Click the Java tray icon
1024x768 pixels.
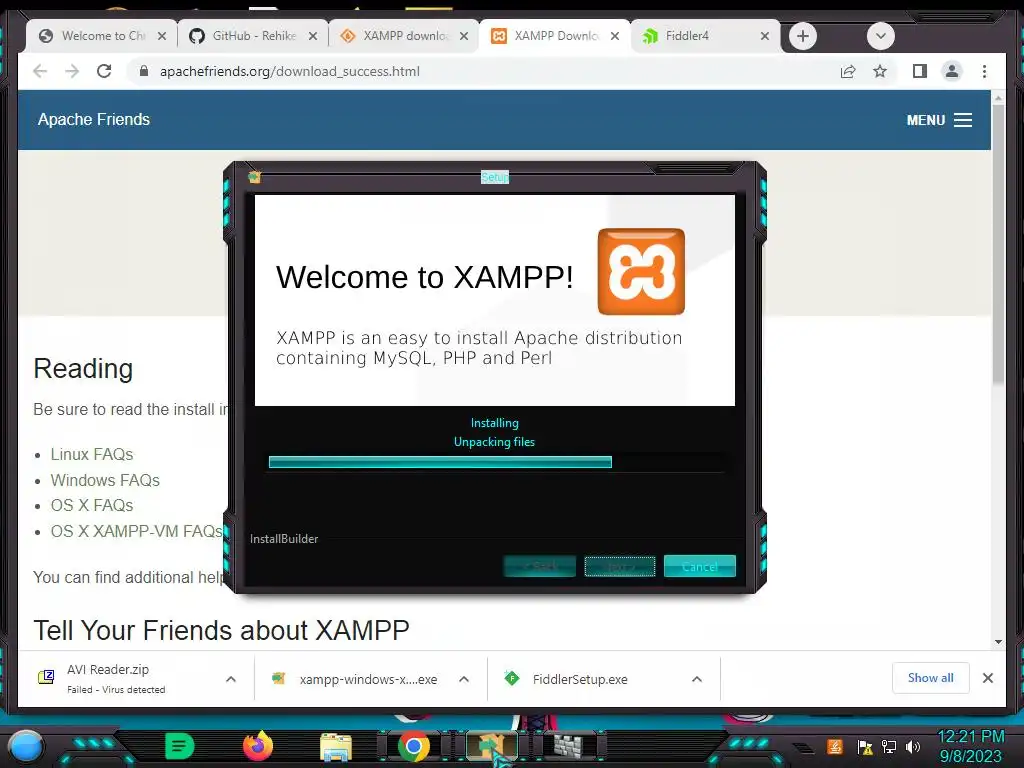click(835, 746)
